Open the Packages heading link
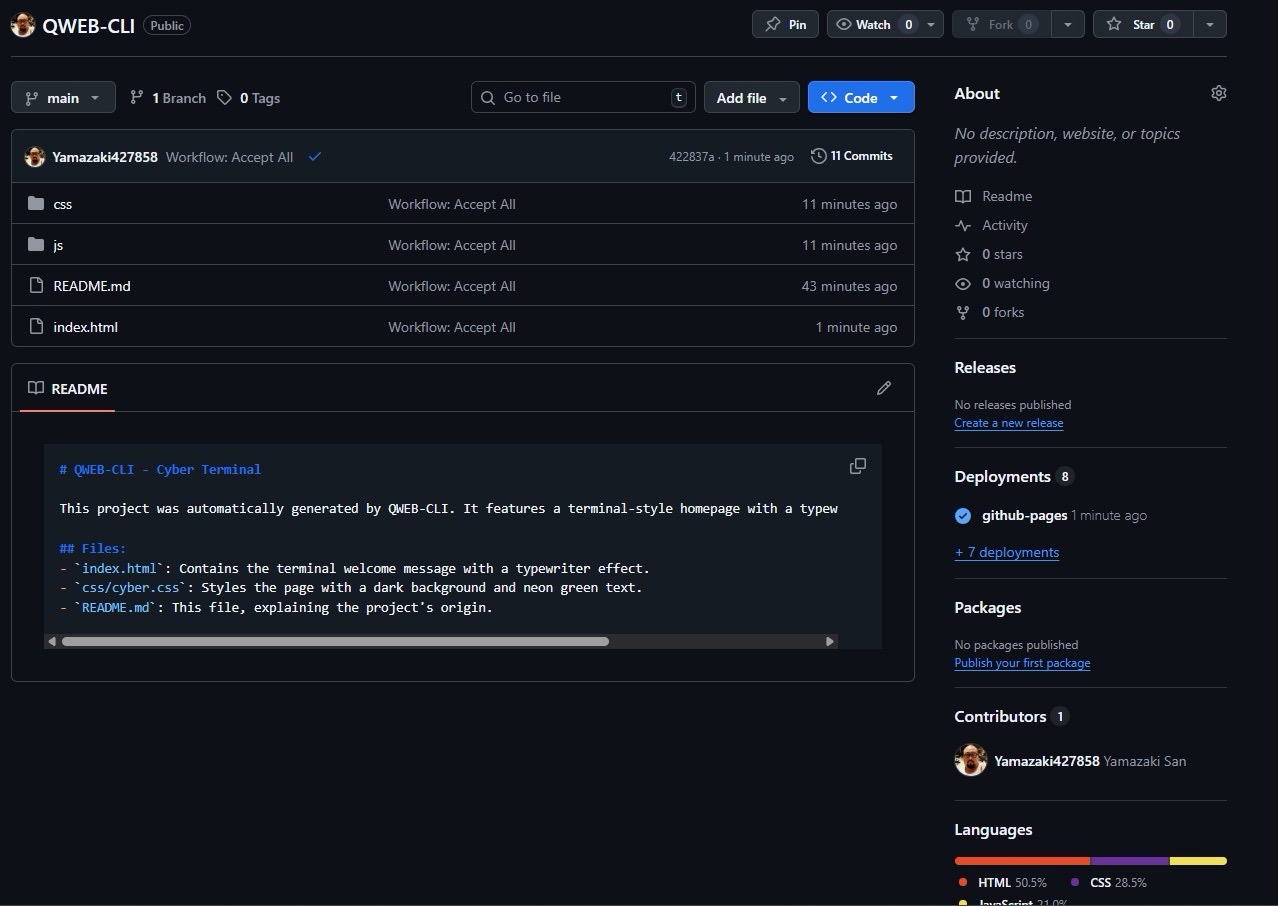This screenshot has width=1278, height=906. point(988,607)
